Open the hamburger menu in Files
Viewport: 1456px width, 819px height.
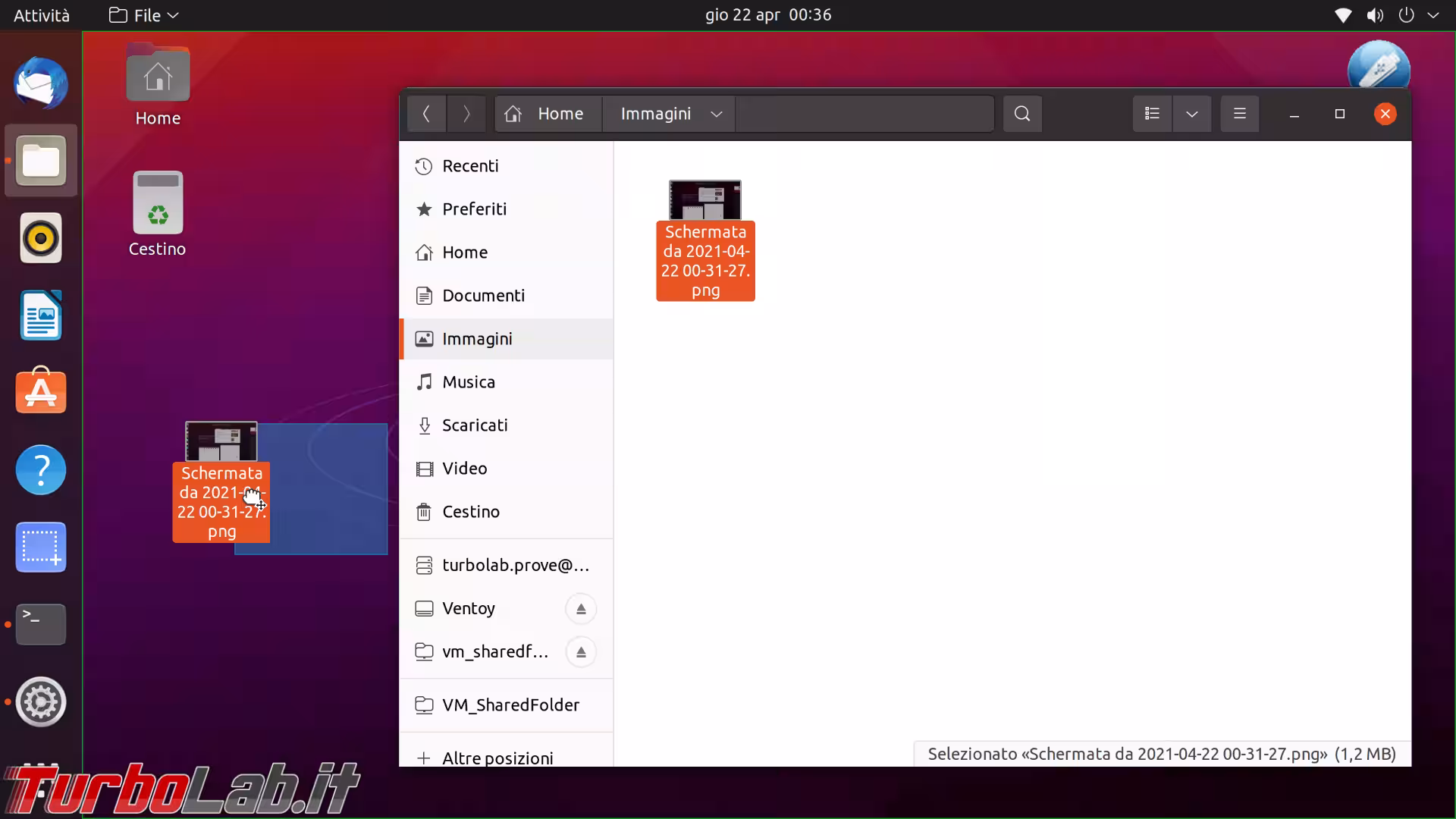click(1239, 114)
